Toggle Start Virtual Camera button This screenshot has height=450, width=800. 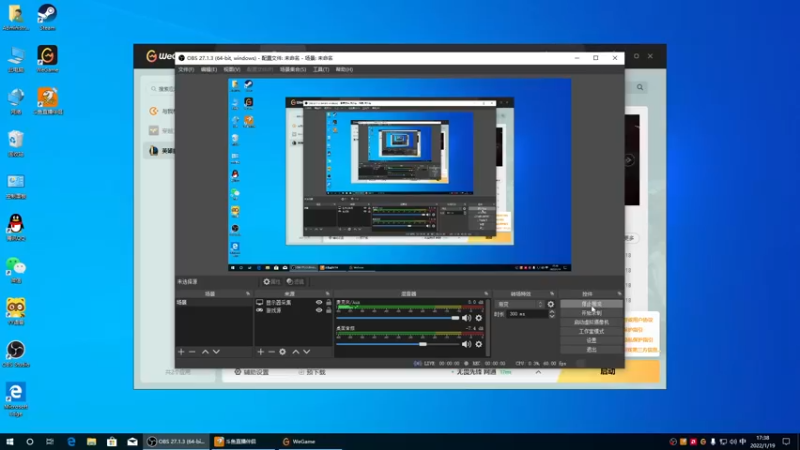click(591, 322)
